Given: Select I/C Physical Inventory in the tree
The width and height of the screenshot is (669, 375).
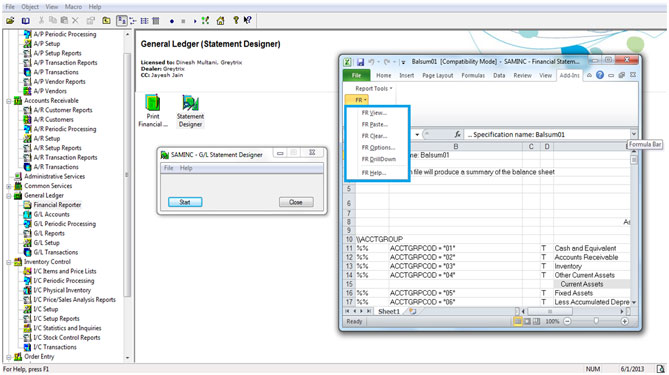Looking at the screenshot, I should 62,290.
